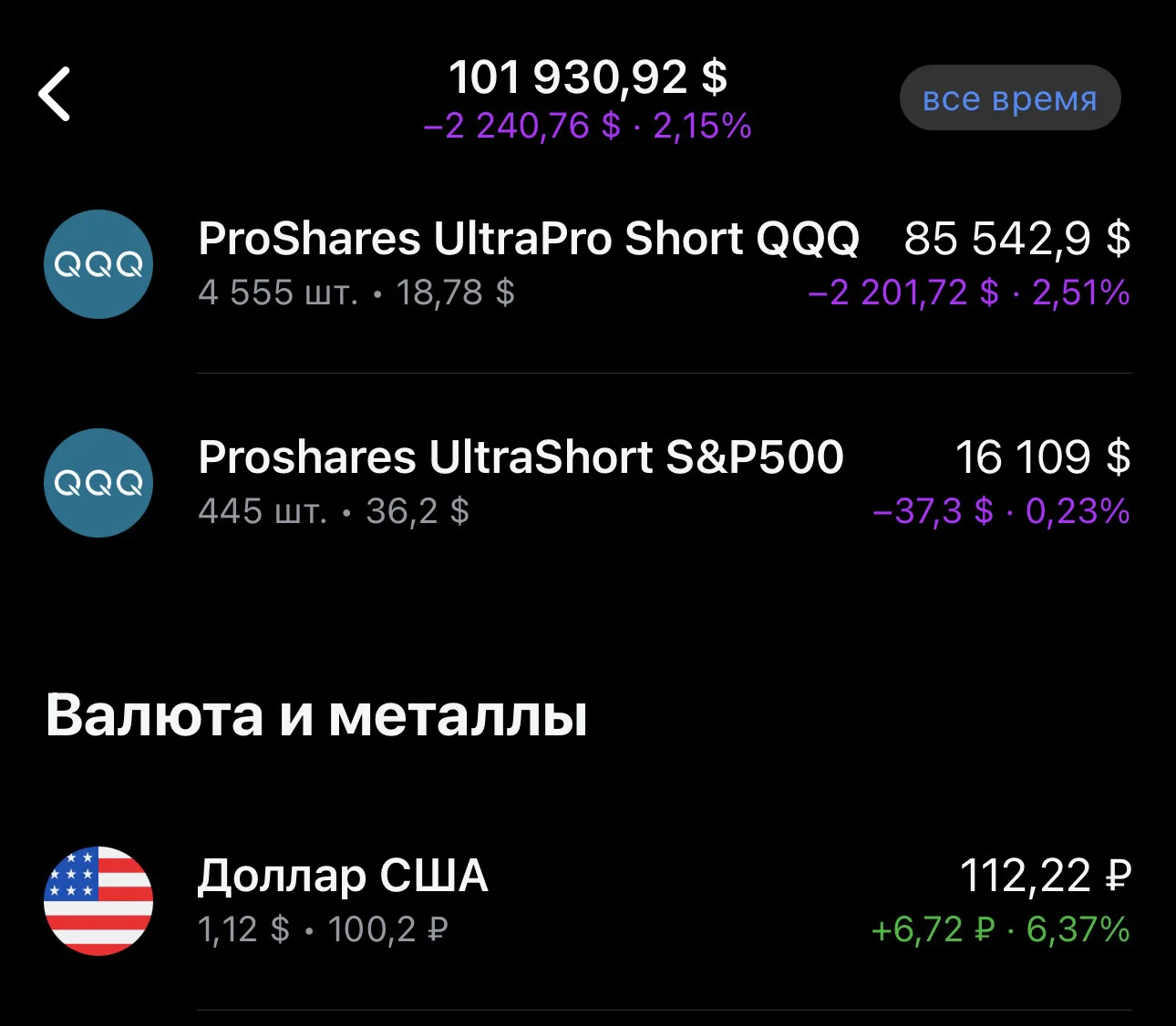
Task: Tap the −37,3 $ · 0,23% change
Action: [x=1001, y=511]
